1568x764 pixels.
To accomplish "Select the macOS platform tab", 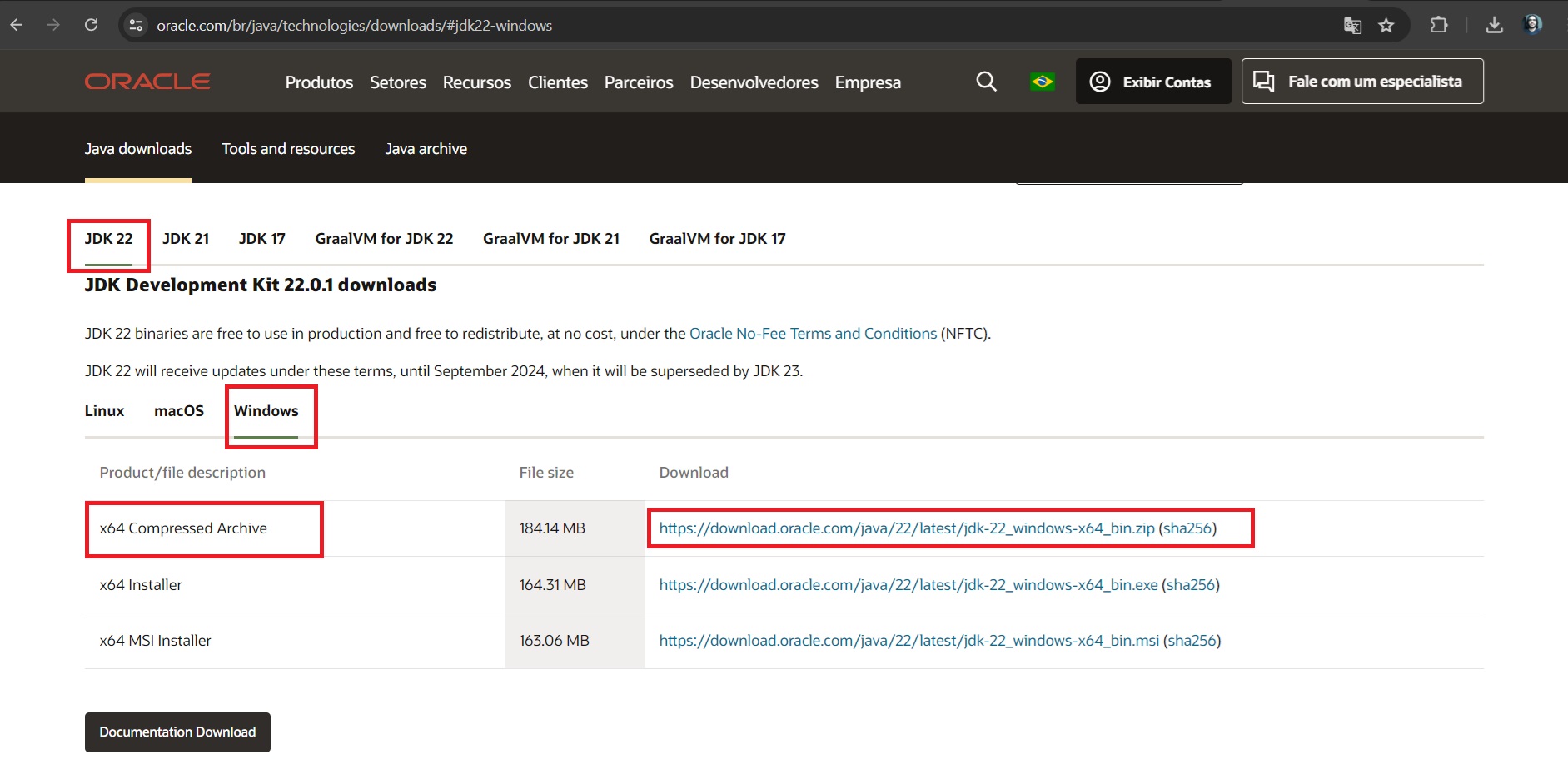I will pyautogui.click(x=178, y=410).
